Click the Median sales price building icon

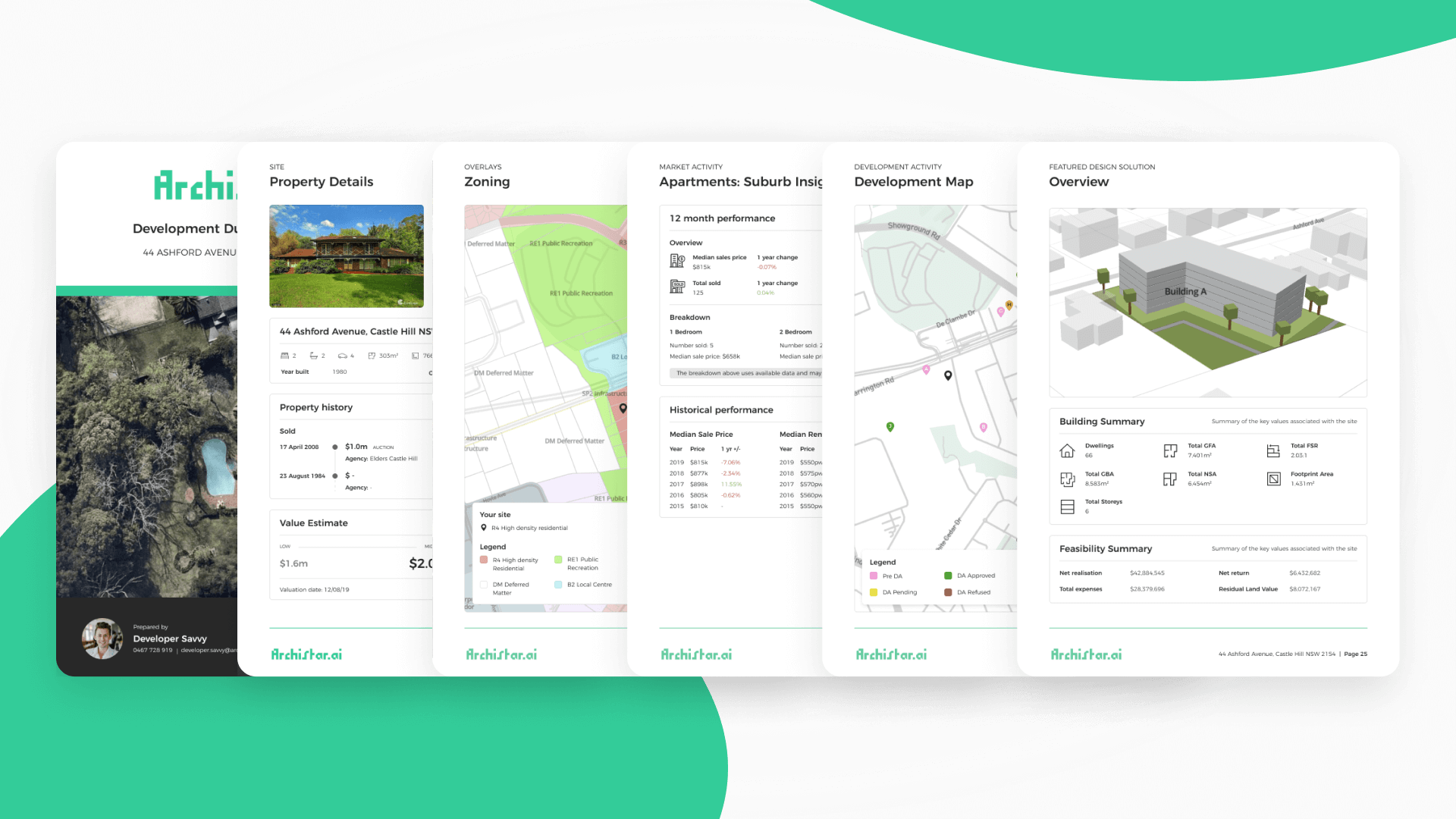[x=677, y=261]
